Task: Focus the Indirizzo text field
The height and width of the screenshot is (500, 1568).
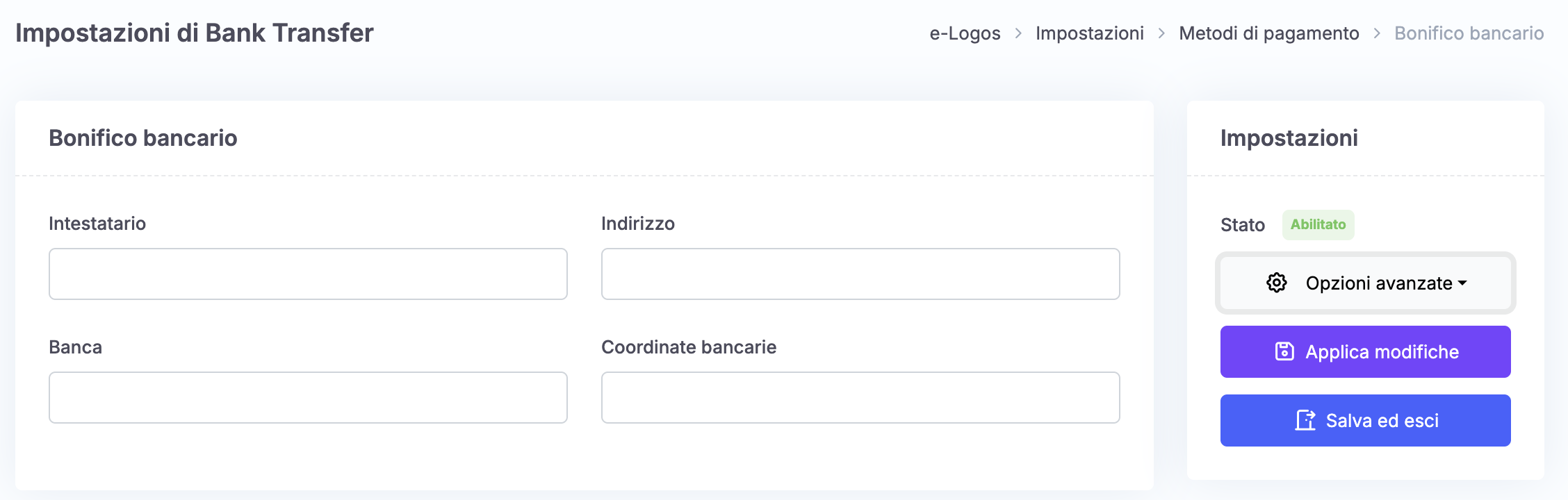Action: [860, 274]
